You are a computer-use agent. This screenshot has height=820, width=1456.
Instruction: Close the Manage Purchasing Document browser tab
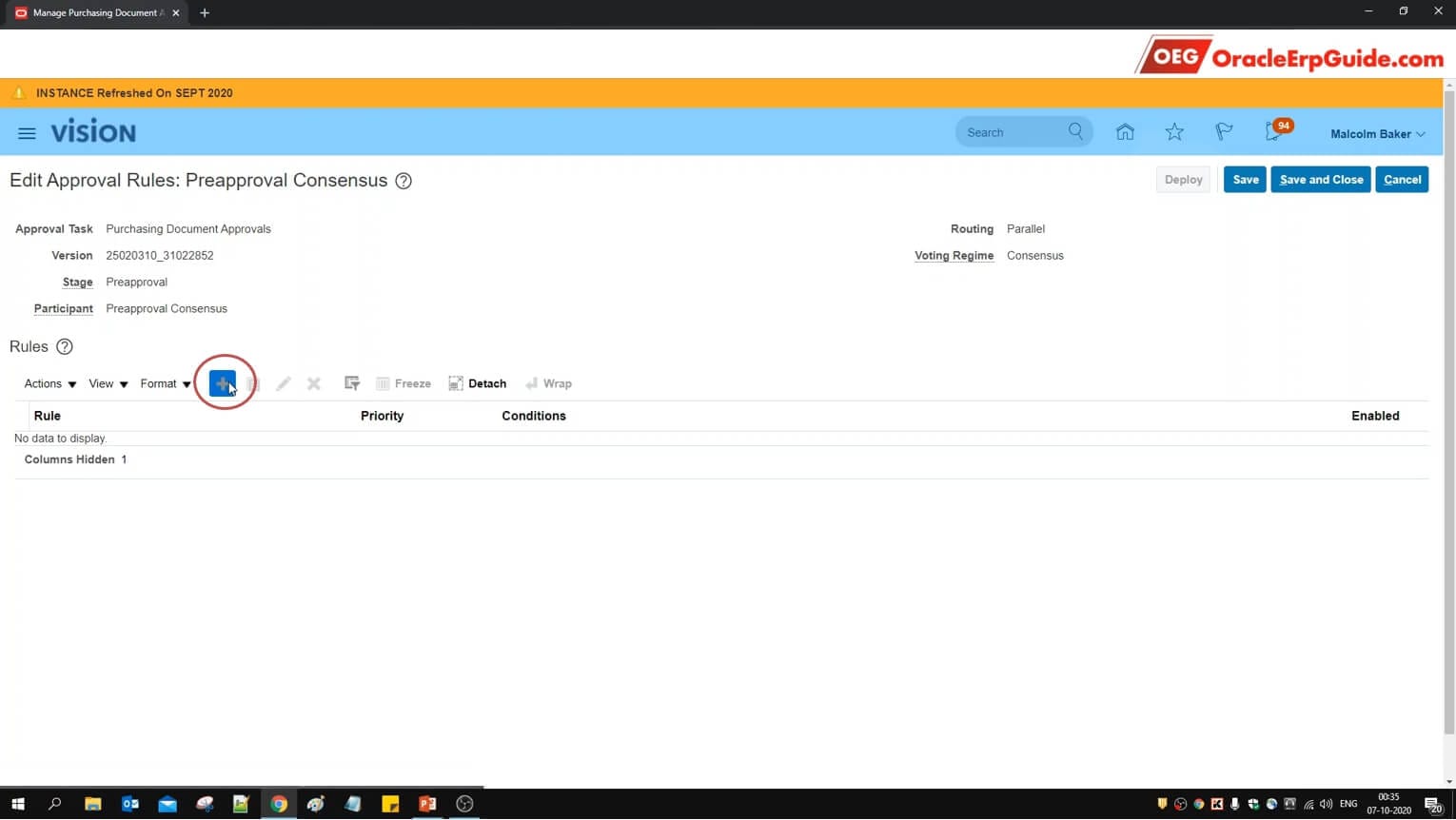click(x=176, y=13)
